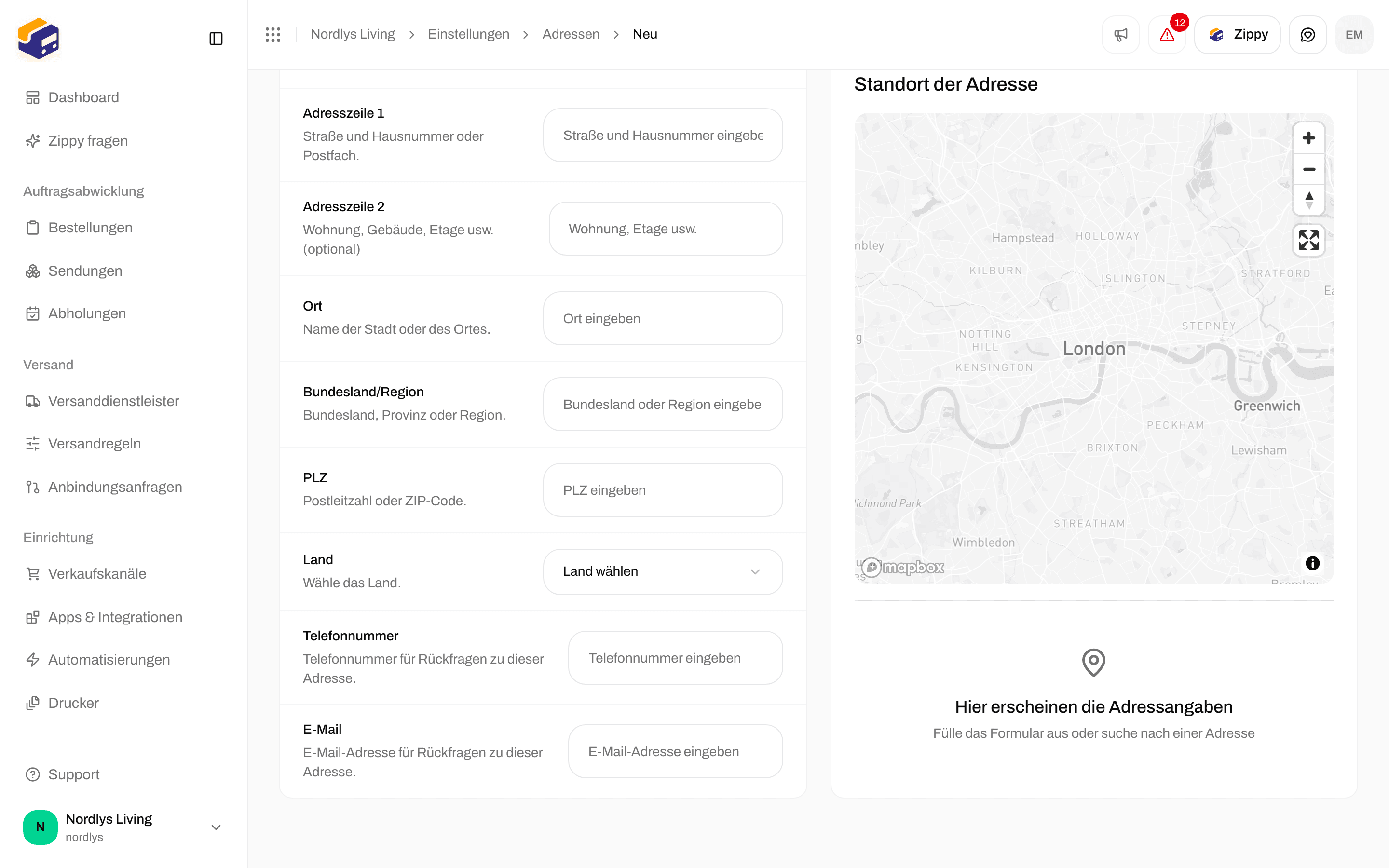Open Versandregeln page
1389x868 pixels.
coord(123,444)
